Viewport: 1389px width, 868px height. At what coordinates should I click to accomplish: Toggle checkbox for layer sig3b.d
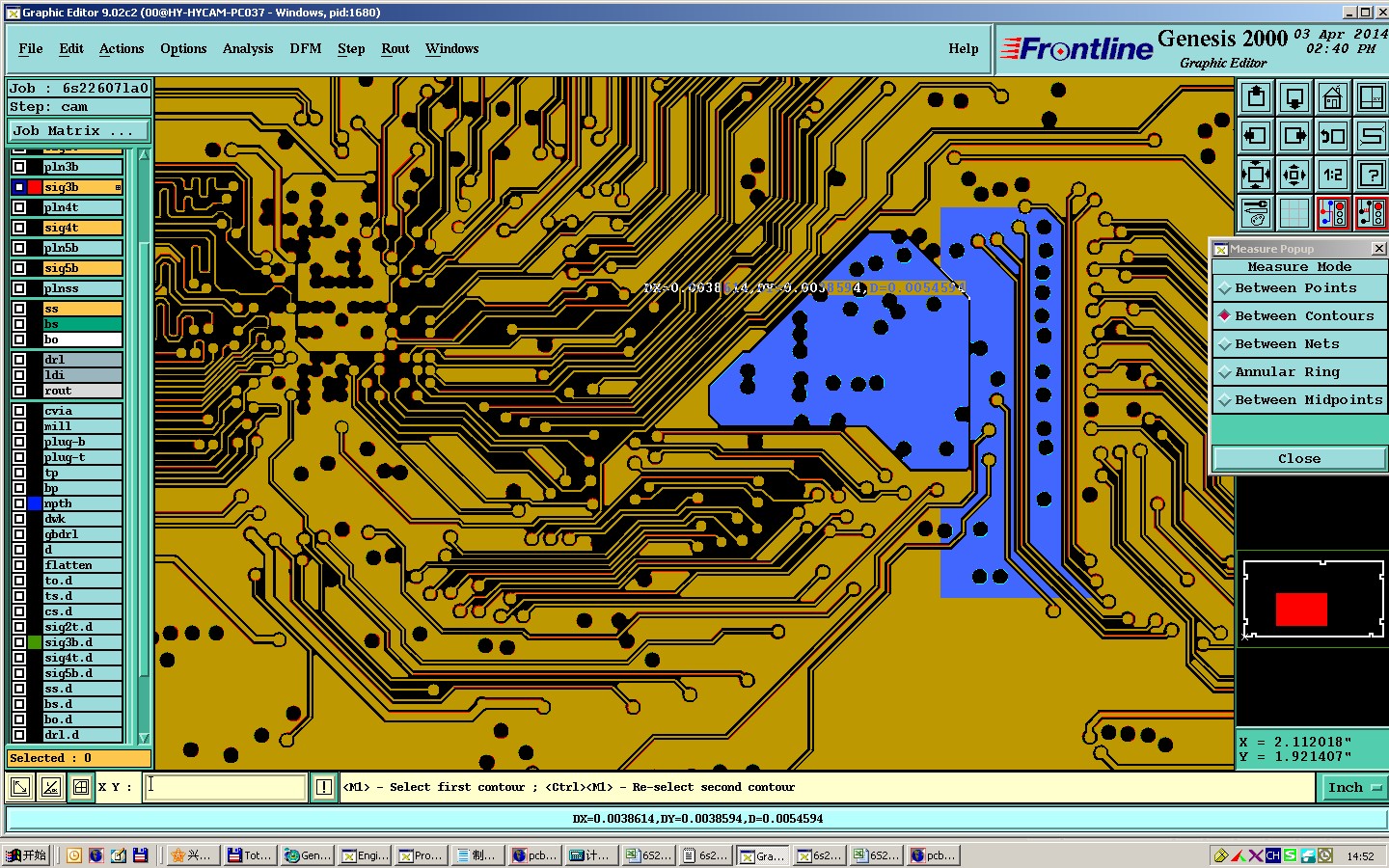click(19, 642)
